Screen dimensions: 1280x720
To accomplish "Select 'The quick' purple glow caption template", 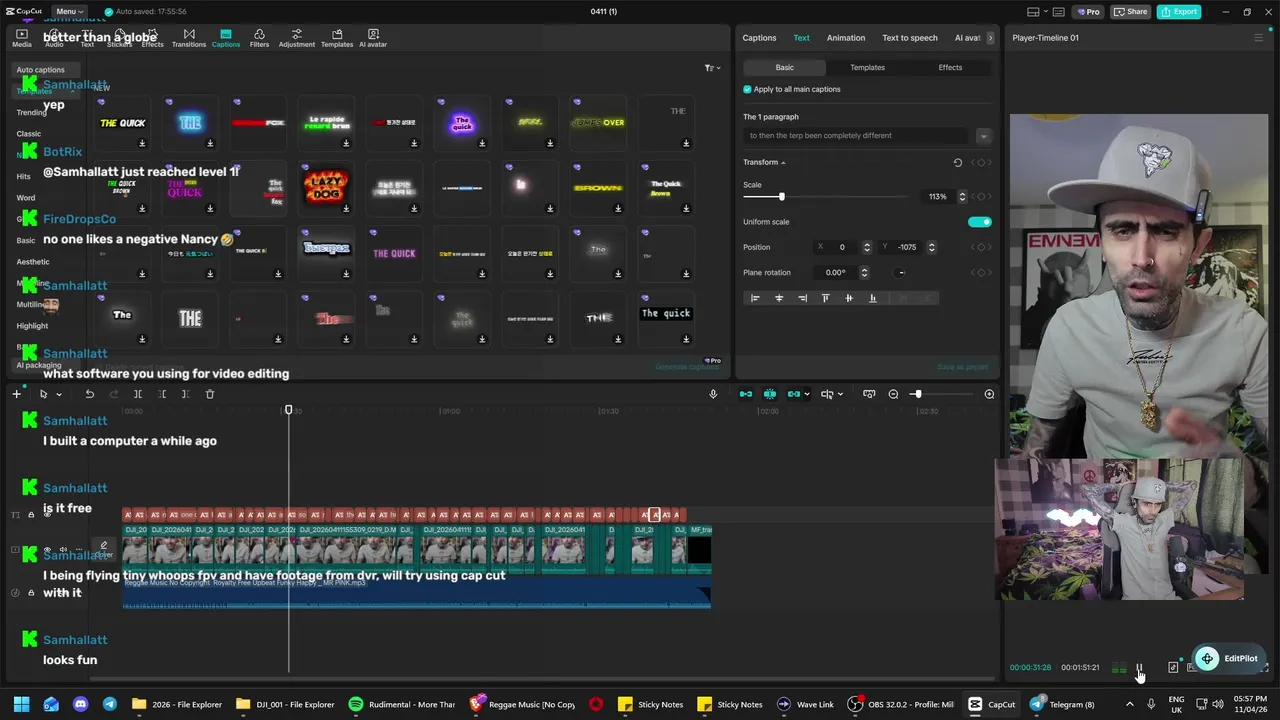I will pyautogui.click(x=462, y=123).
